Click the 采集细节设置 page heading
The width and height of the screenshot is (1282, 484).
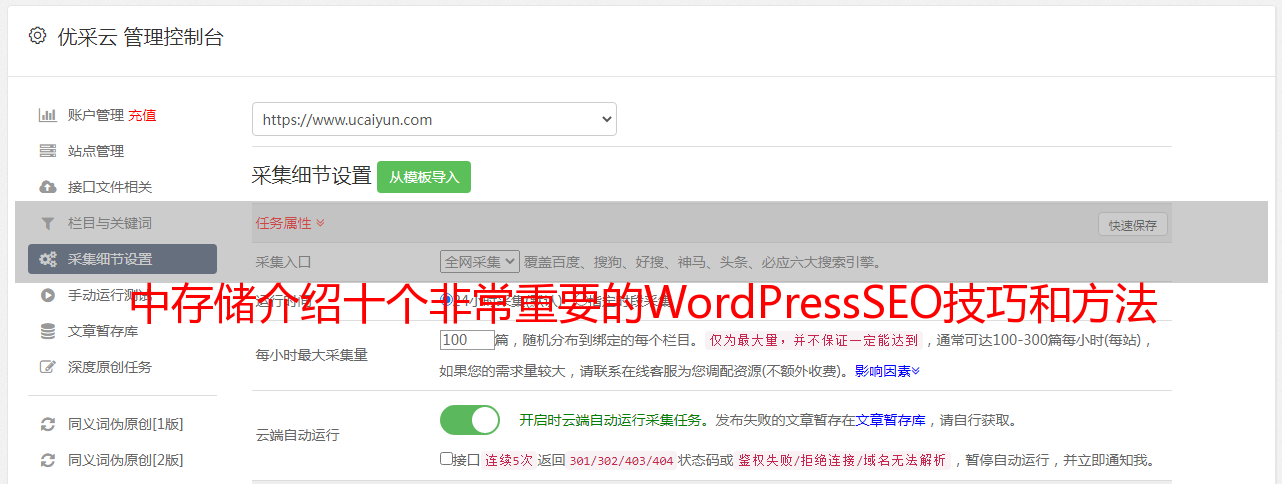[312, 176]
